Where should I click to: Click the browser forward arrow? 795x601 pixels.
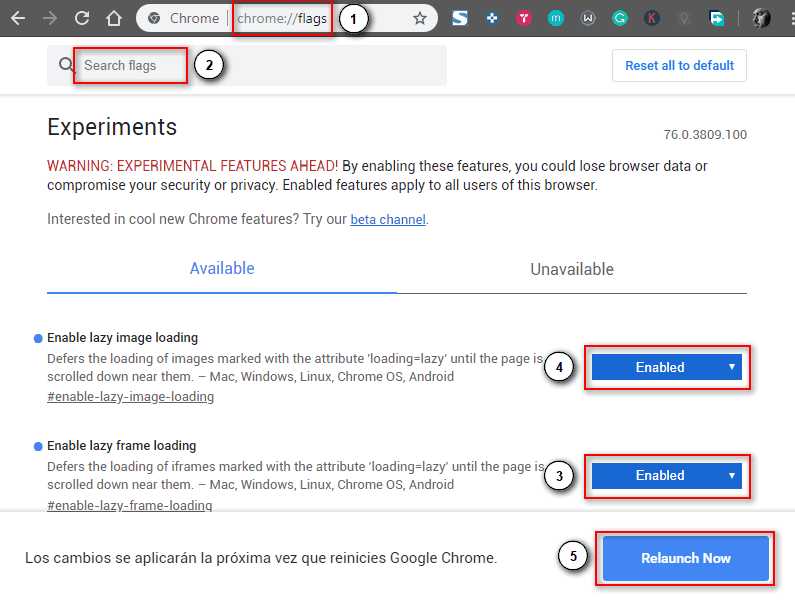(50, 19)
